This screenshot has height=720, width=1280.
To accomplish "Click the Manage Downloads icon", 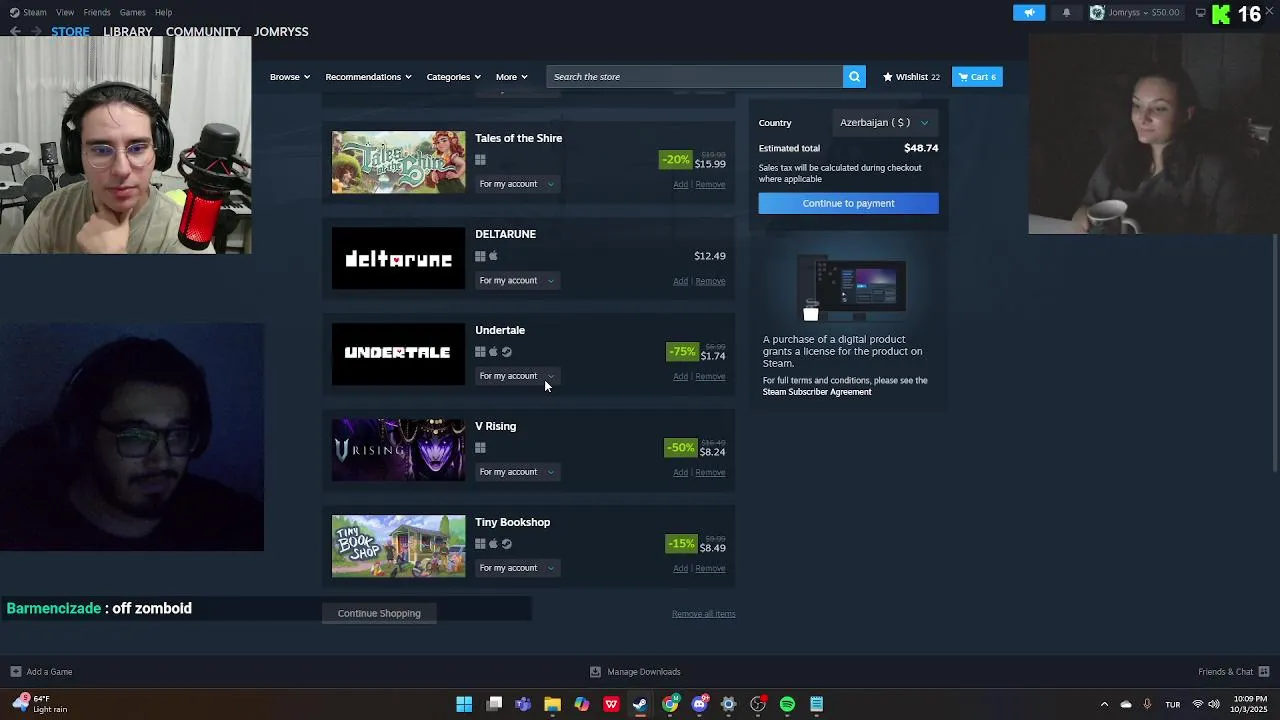I will point(595,672).
